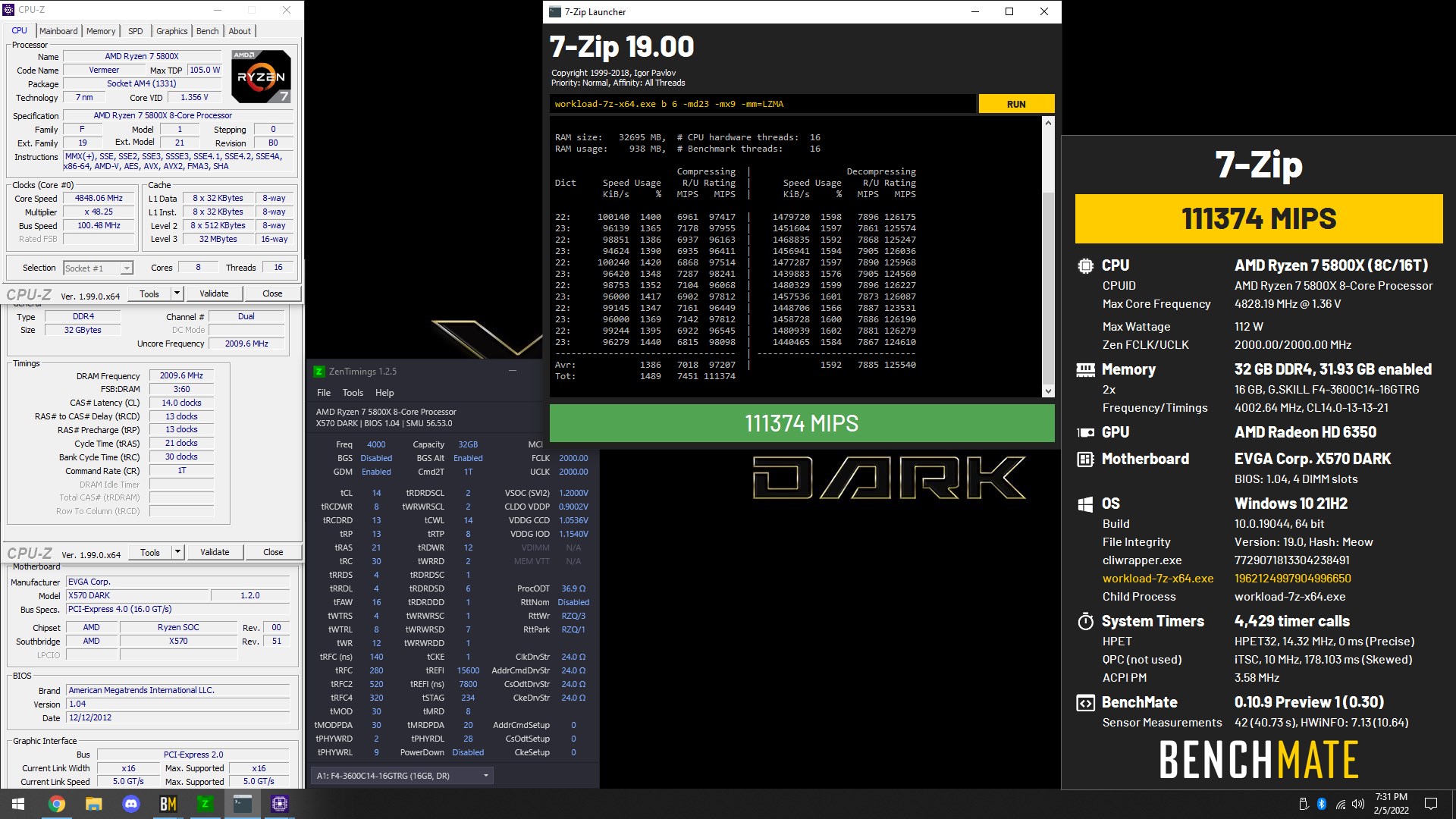Open the Socket #1 selection dropdown
The width and height of the screenshot is (1456, 819).
[99, 268]
